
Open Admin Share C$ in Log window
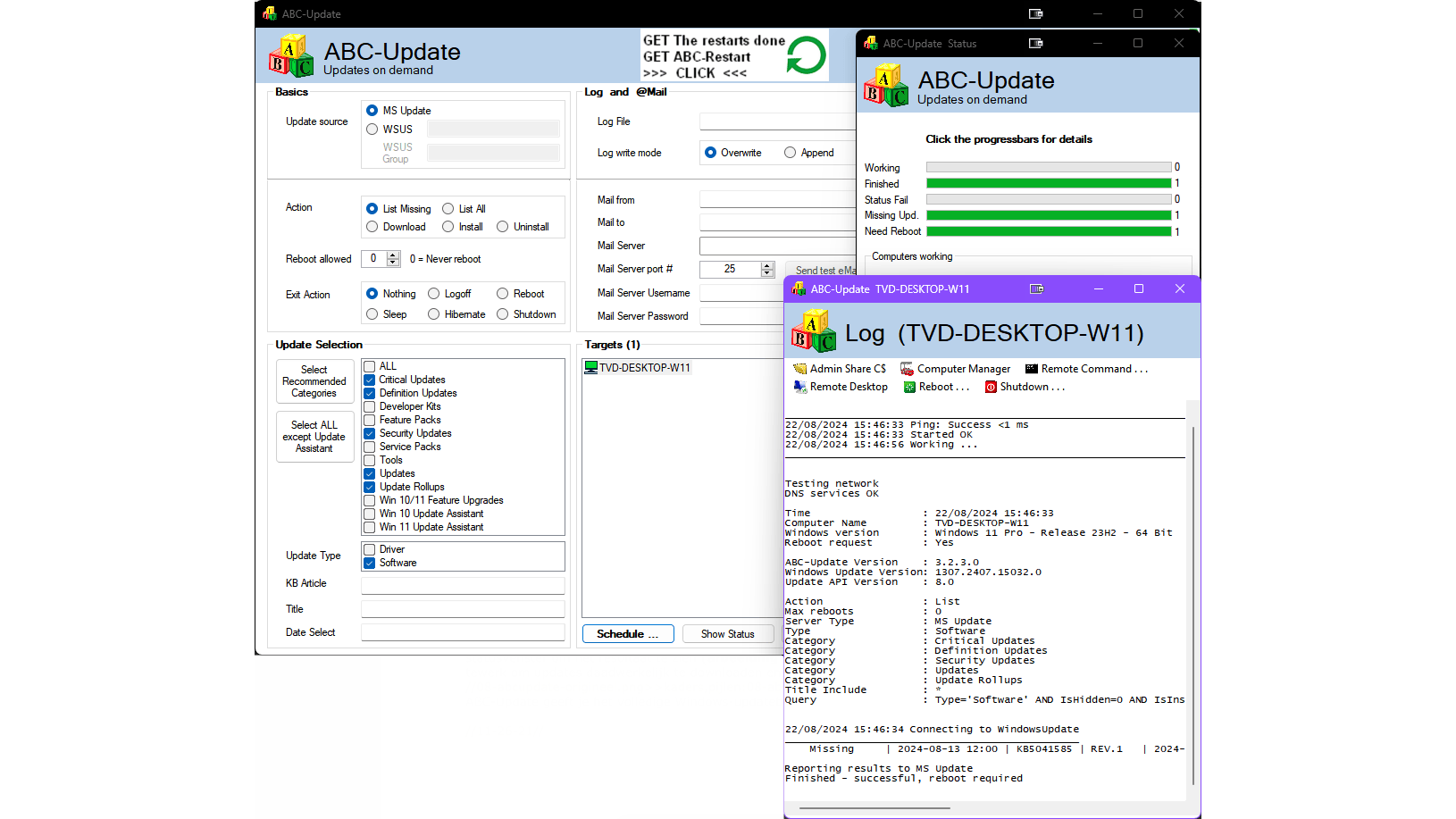point(840,369)
